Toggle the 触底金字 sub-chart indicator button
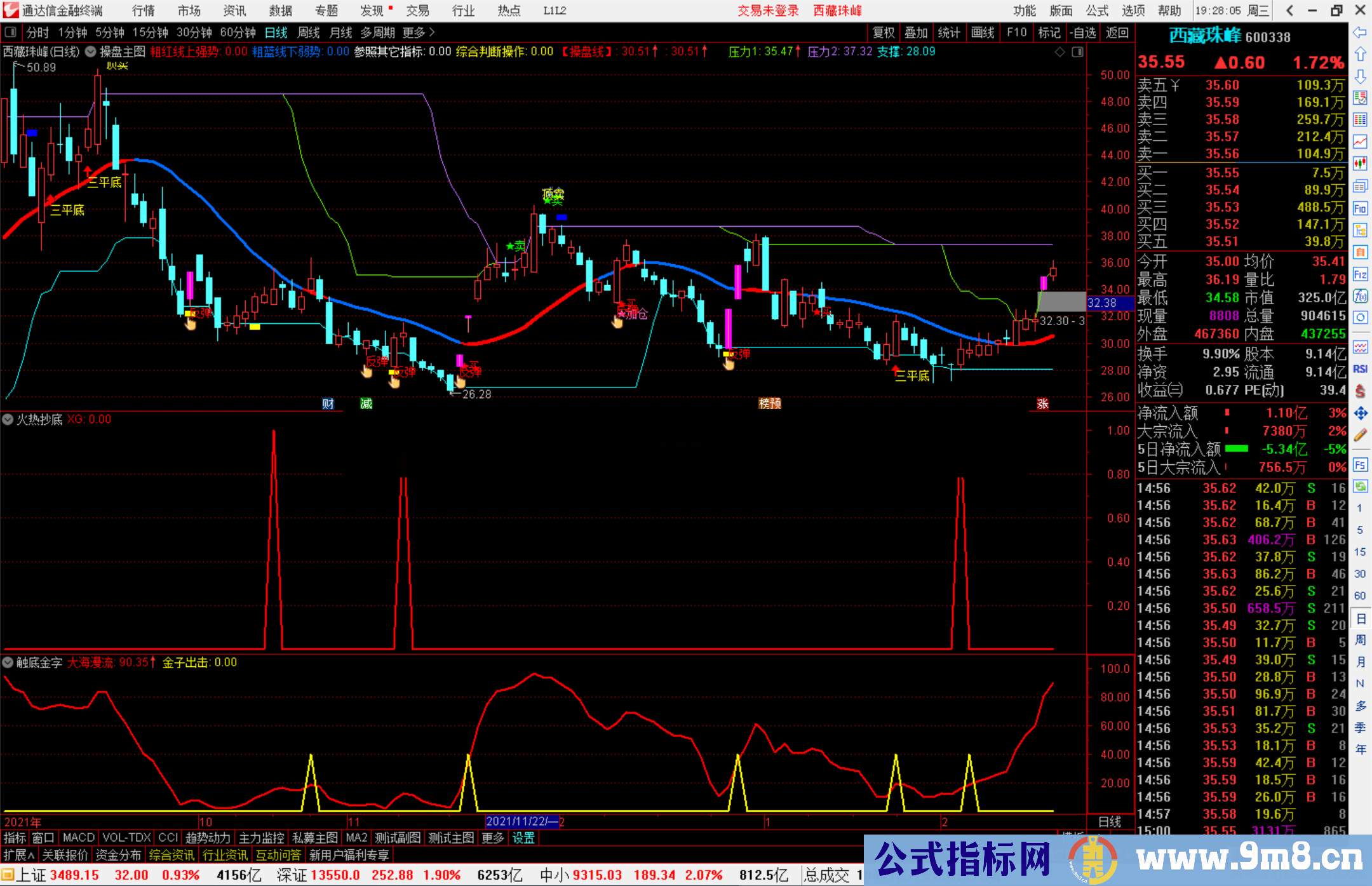Image resolution: width=1372 pixels, height=886 pixels. (8, 662)
